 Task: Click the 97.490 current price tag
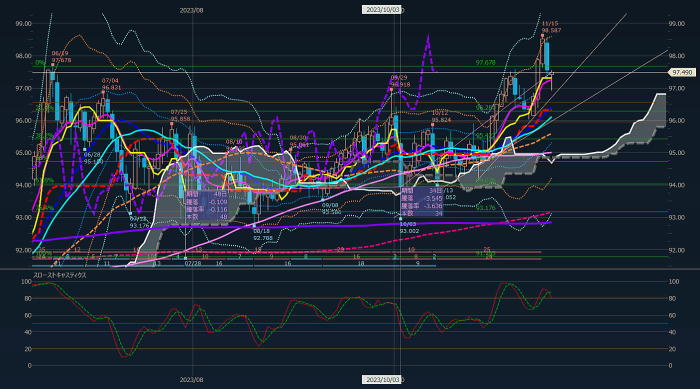(x=682, y=72)
